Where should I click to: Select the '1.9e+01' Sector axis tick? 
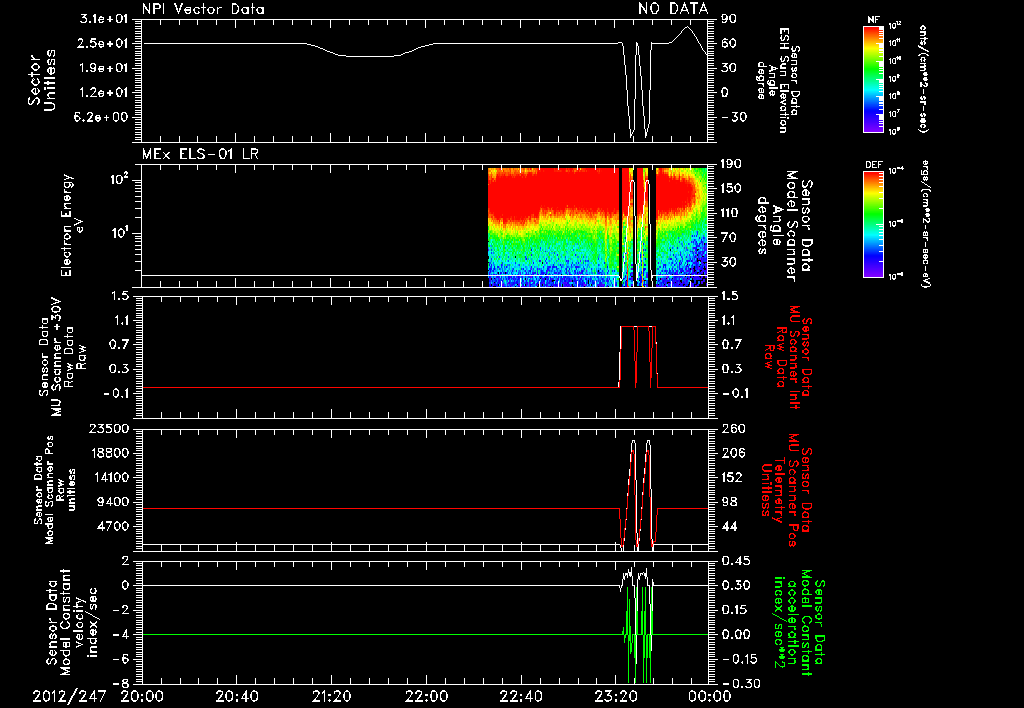[x=104, y=68]
